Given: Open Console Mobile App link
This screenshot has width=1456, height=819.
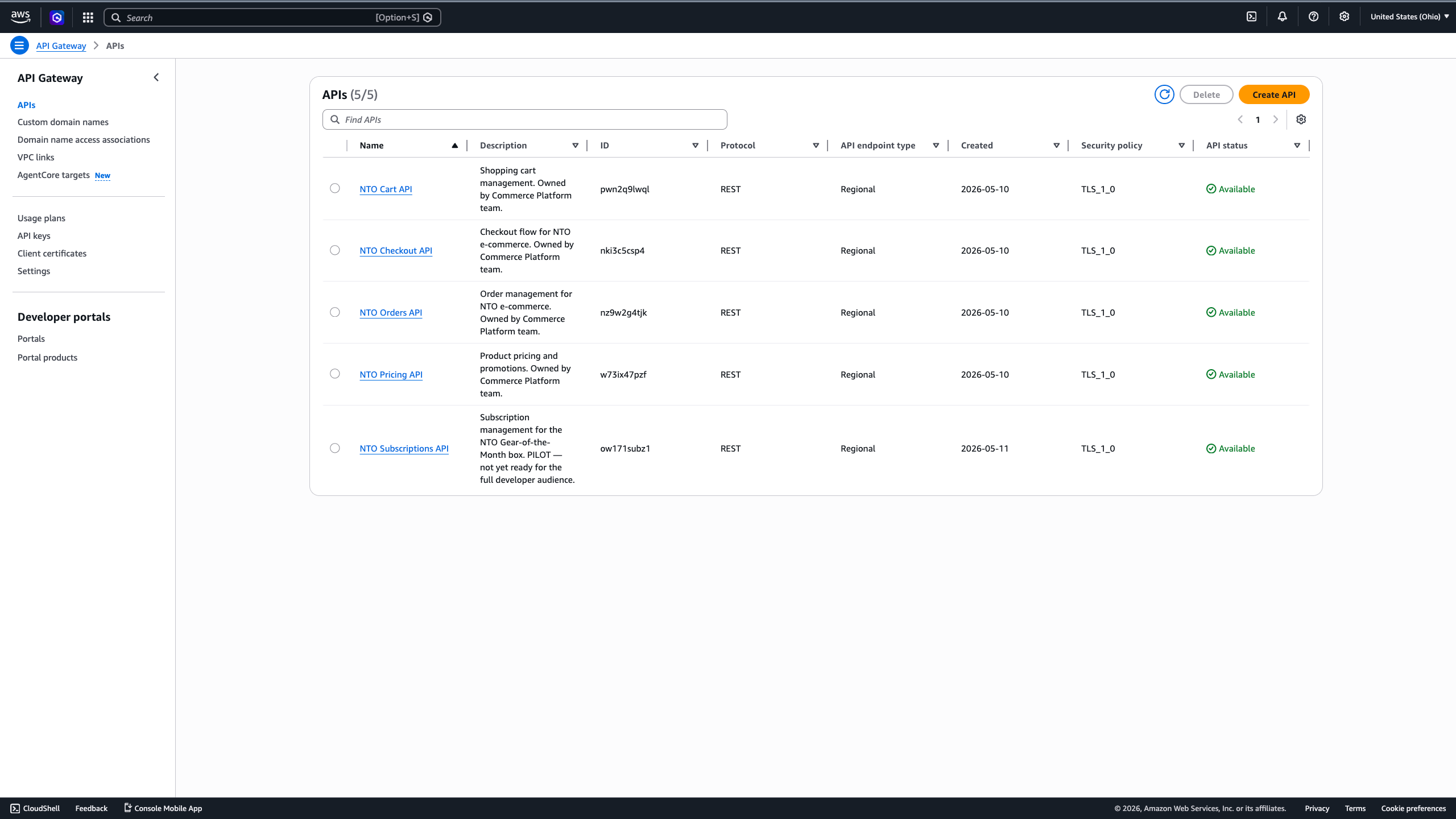Looking at the screenshot, I should coord(163,808).
